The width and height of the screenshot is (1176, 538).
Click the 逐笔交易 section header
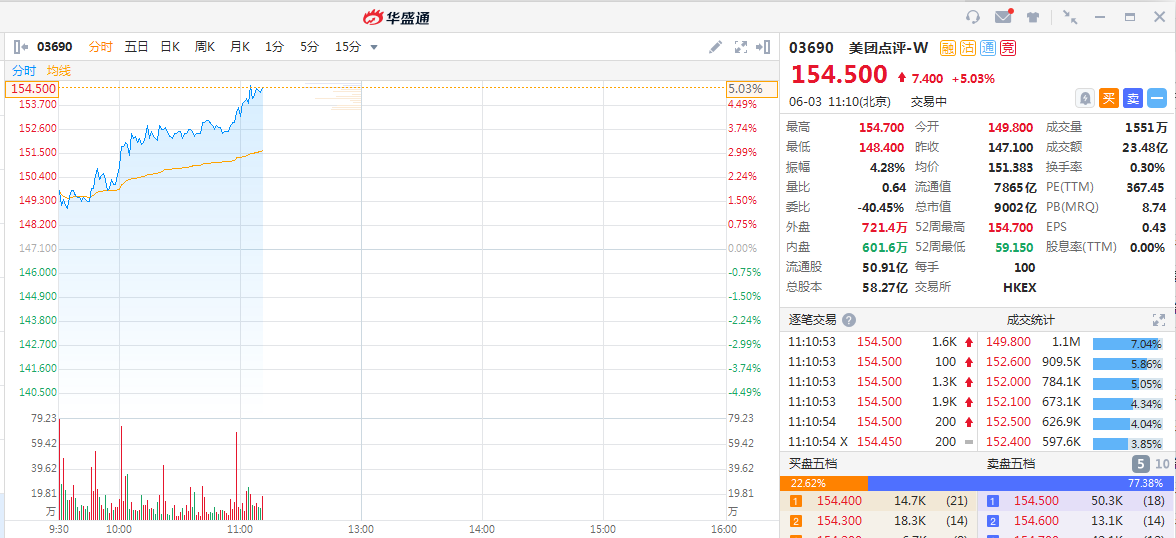click(x=812, y=320)
